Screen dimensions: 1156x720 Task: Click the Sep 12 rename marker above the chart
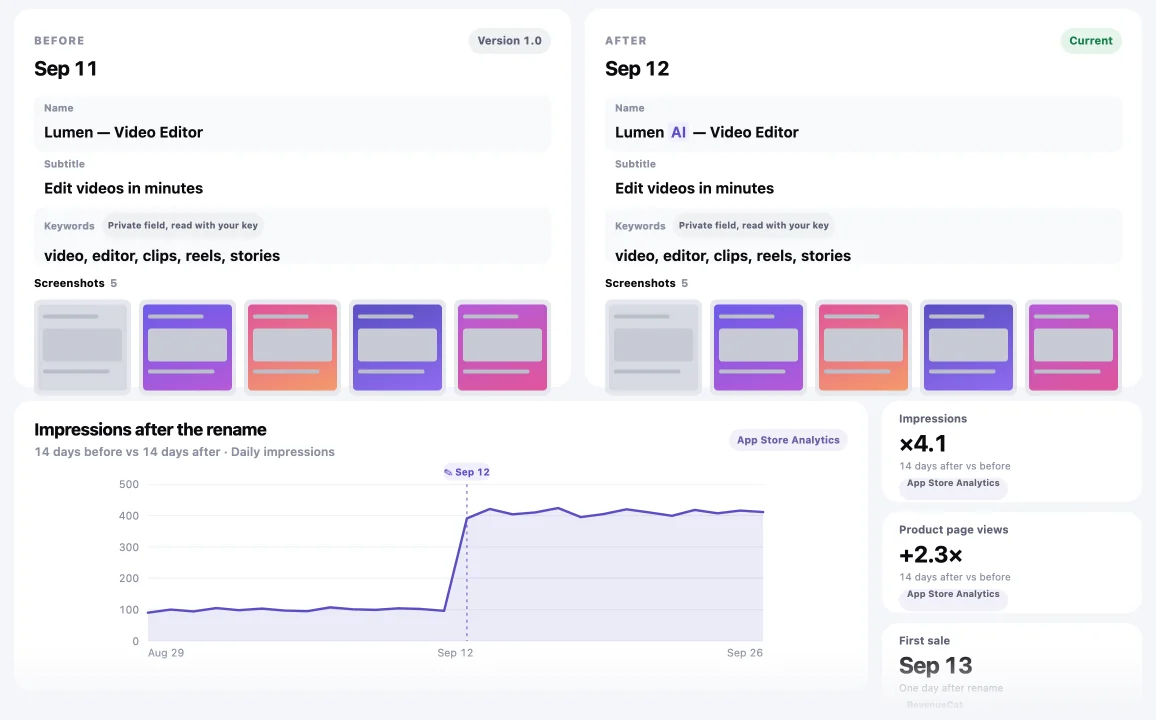[467, 472]
